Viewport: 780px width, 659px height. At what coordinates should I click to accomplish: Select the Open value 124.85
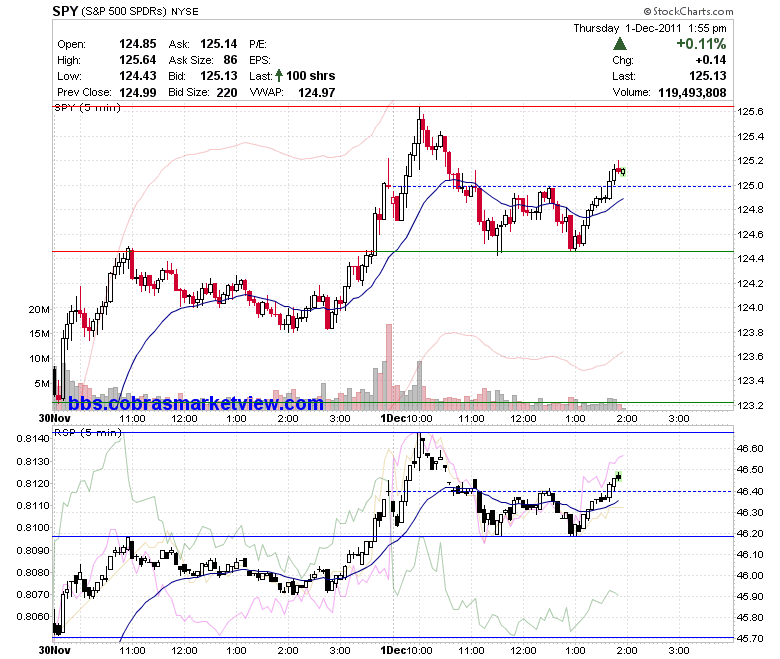[x=137, y=44]
